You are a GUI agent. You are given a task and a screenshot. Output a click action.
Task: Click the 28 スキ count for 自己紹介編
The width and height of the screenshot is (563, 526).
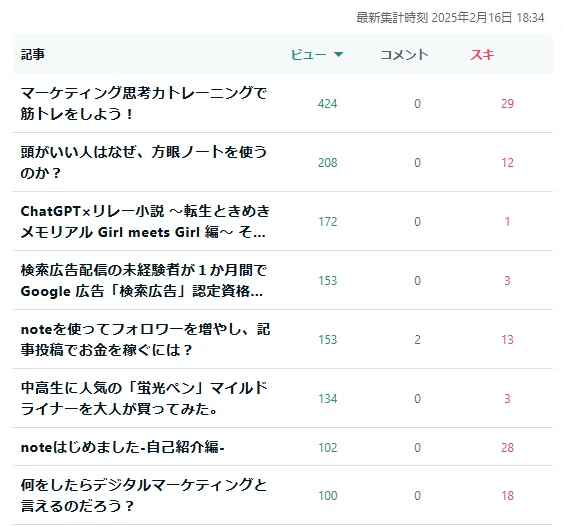pos(507,448)
